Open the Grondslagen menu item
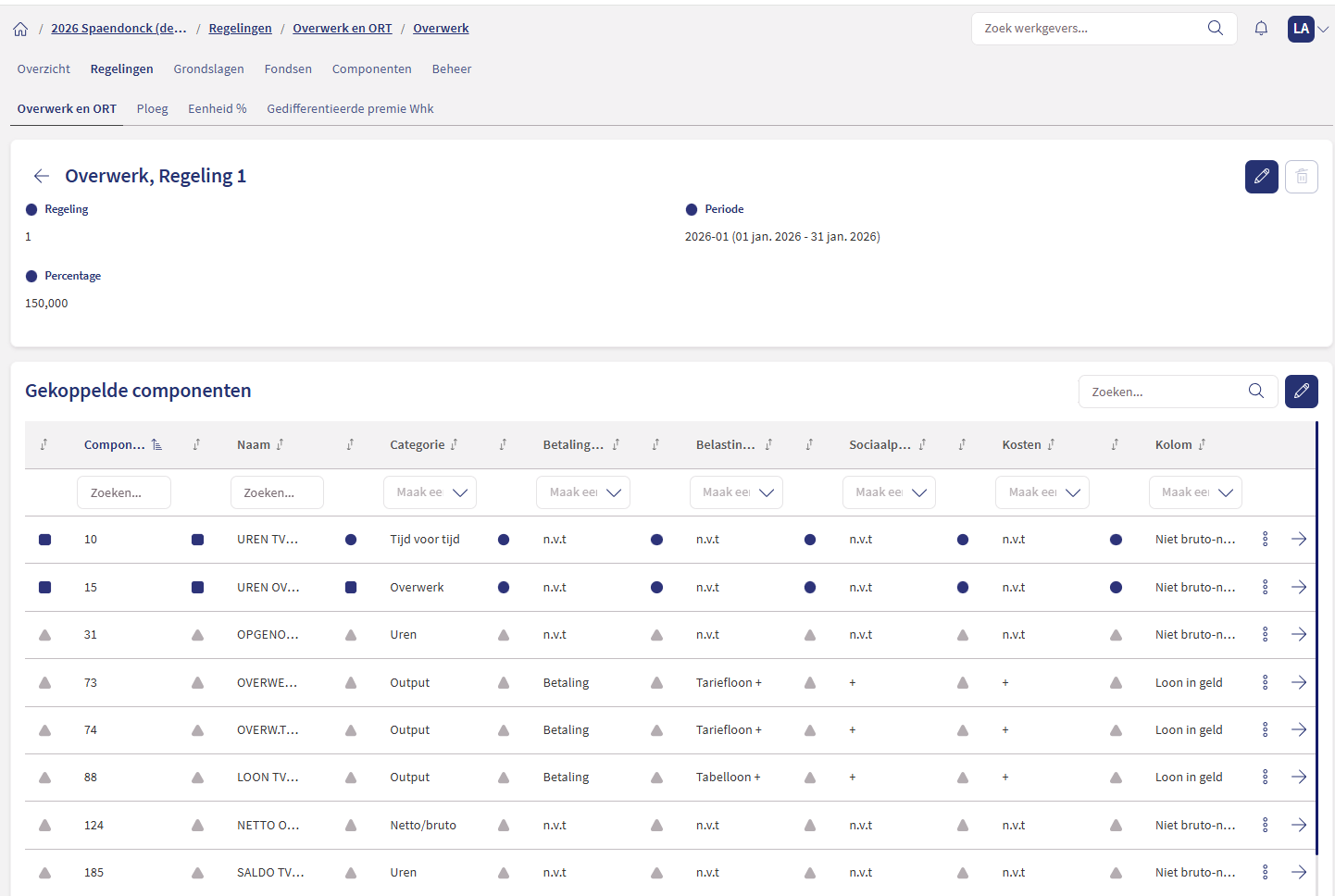 [208, 69]
